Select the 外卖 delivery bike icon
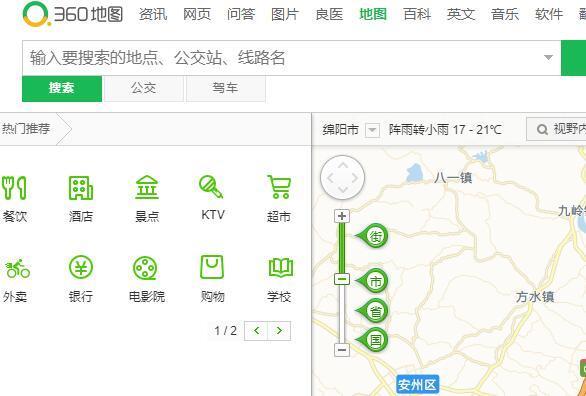 pyautogui.click(x=18, y=269)
